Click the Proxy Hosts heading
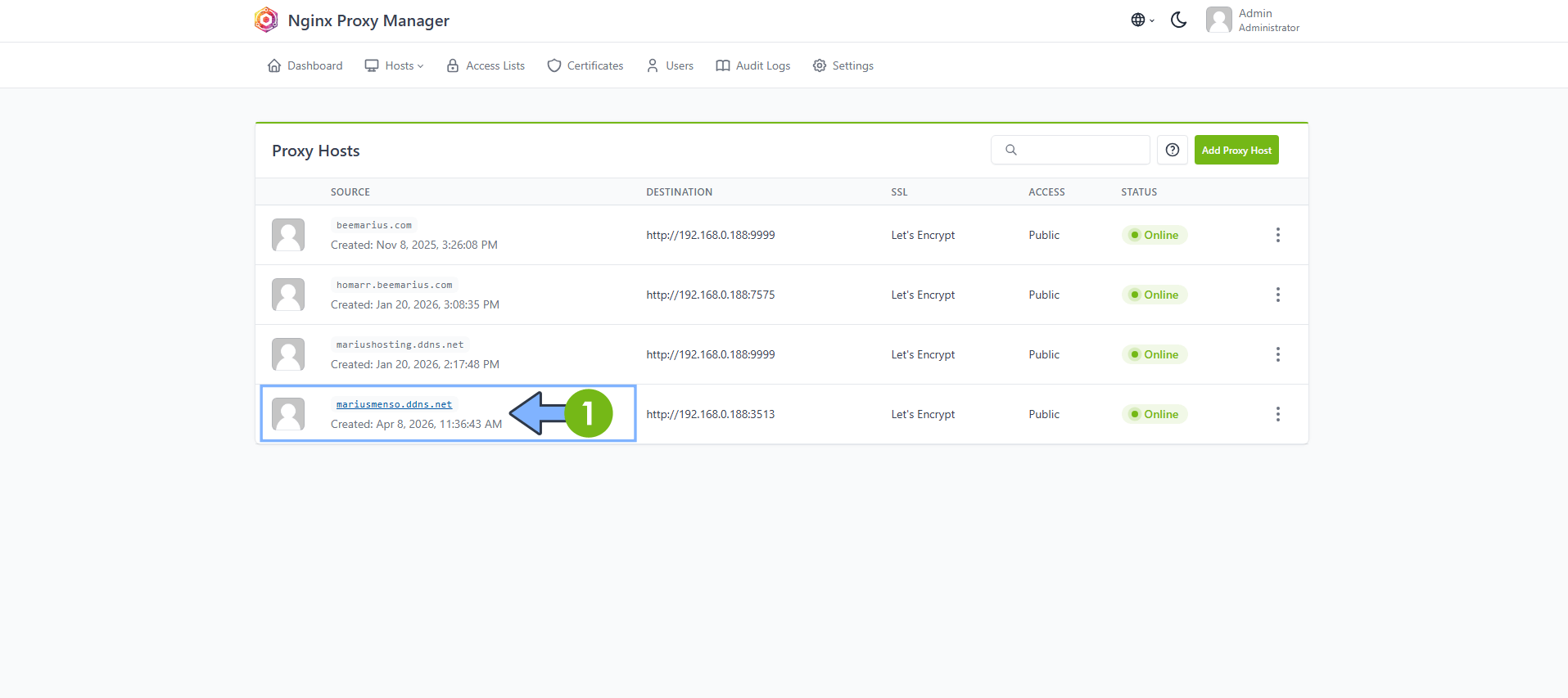The width and height of the screenshot is (1568, 698). [x=316, y=151]
